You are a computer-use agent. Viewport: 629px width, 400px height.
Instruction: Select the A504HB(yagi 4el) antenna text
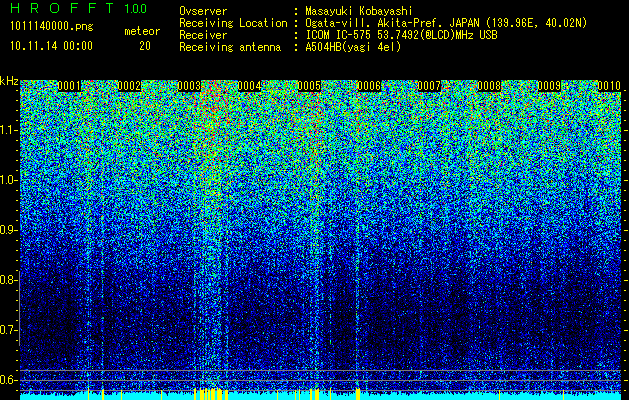(x=353, y=47)
